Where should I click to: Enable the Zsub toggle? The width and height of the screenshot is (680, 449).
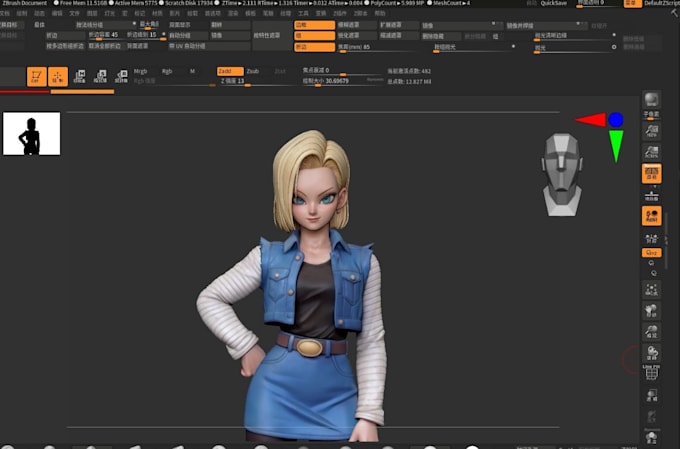(253, 71)
